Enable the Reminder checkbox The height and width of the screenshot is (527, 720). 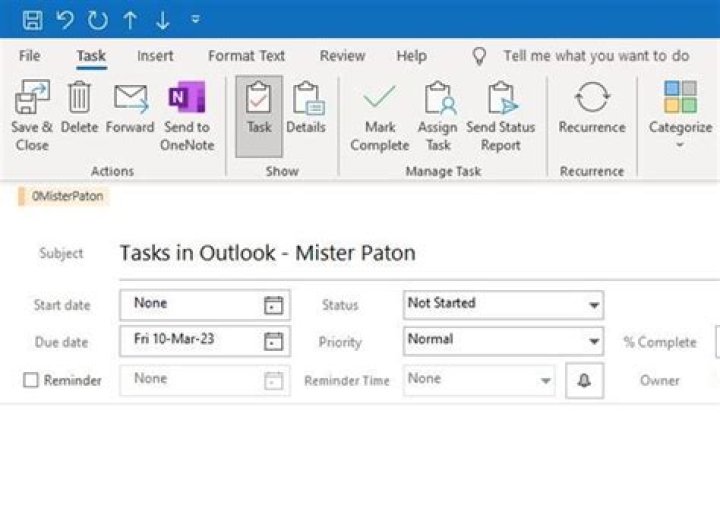coord(31,380)
